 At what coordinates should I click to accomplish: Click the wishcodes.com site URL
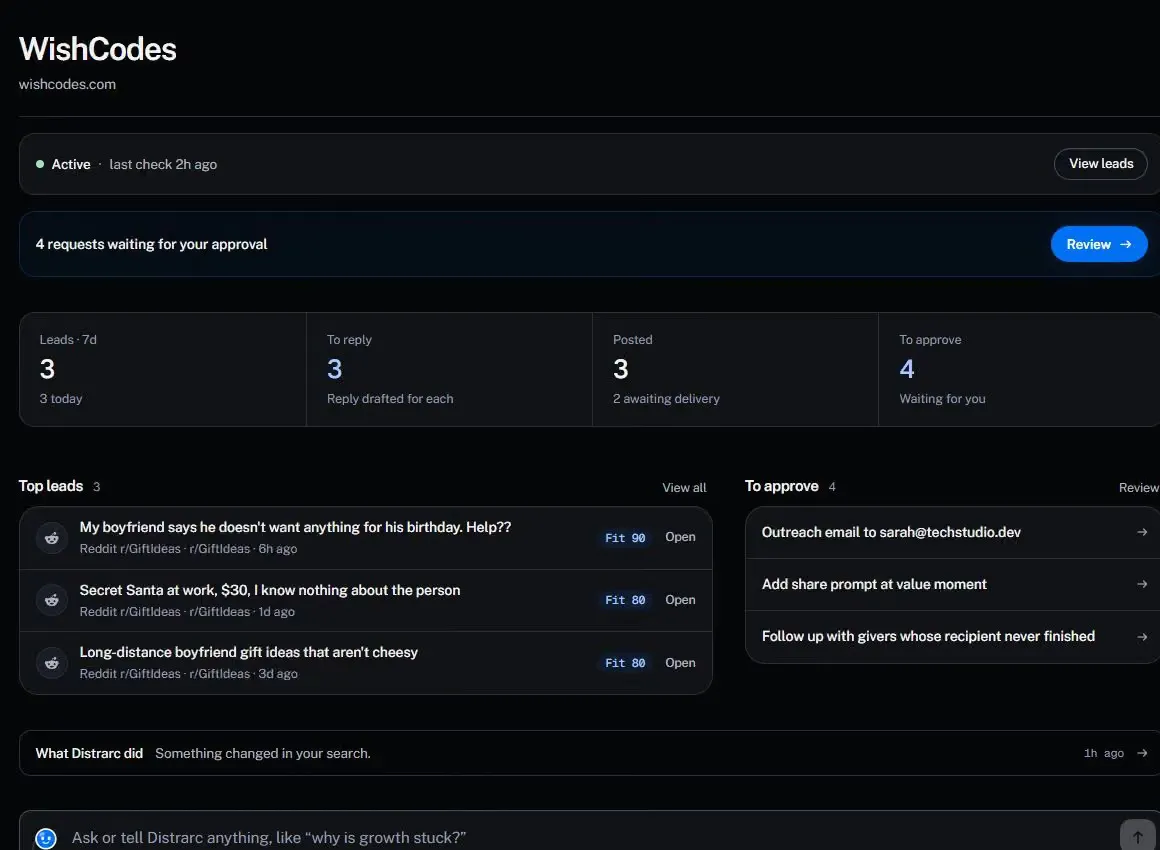point(67,84)
